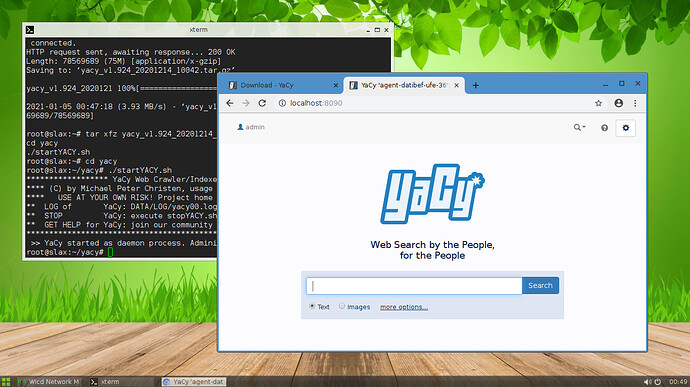Open a new browser tab

click(x=475, y=85)
